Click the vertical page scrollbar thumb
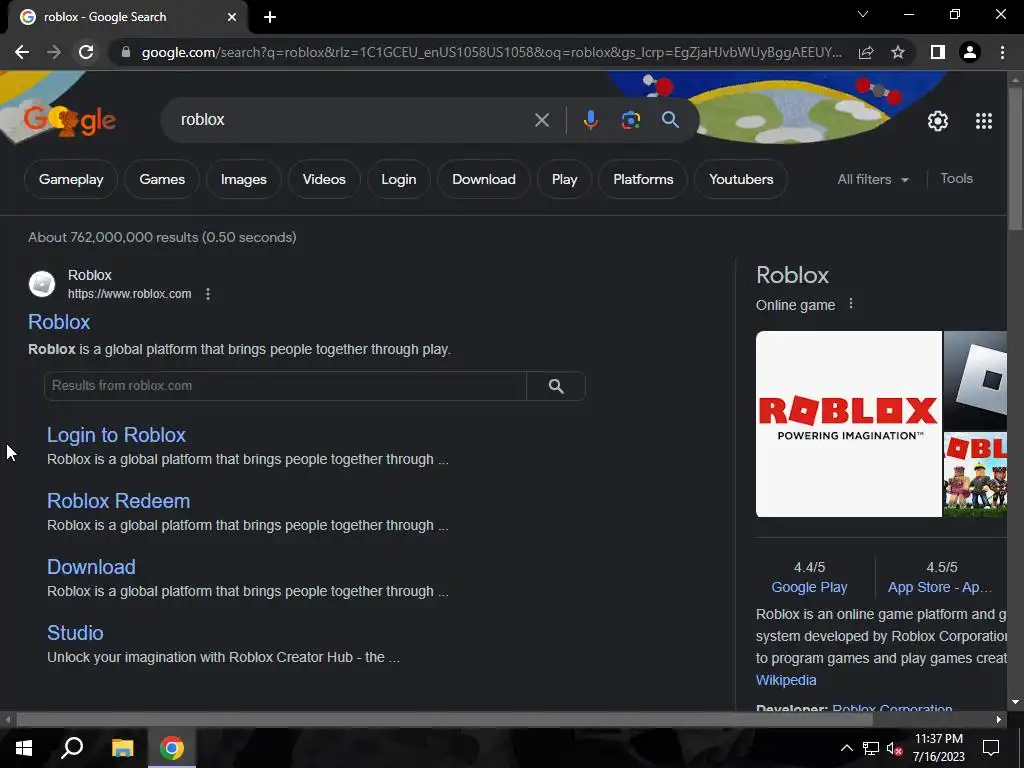Viewport: 1024px width, 768px height. tap(1015, 157)
